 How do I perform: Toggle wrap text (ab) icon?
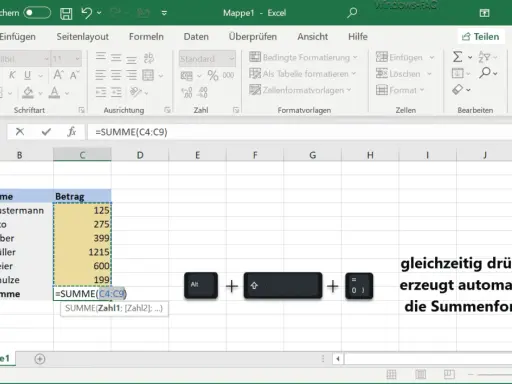(149, 58)
